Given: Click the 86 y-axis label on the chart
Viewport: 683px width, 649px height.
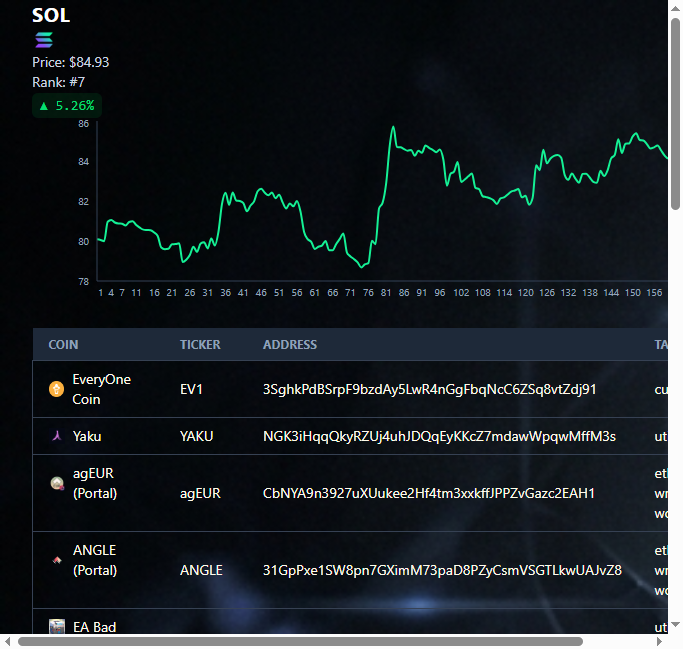Looking at the screenshot, I should [84, 124].
